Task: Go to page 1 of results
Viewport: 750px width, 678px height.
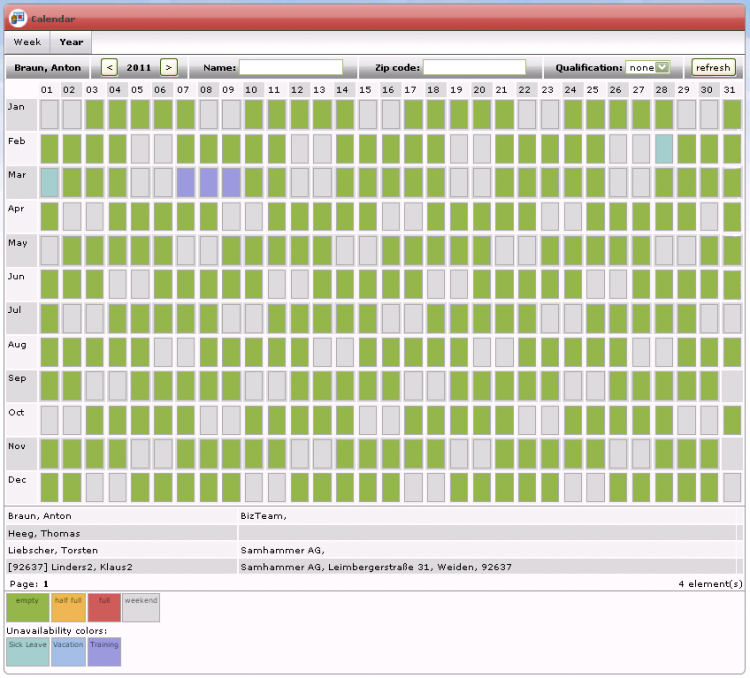Action: 45,582
